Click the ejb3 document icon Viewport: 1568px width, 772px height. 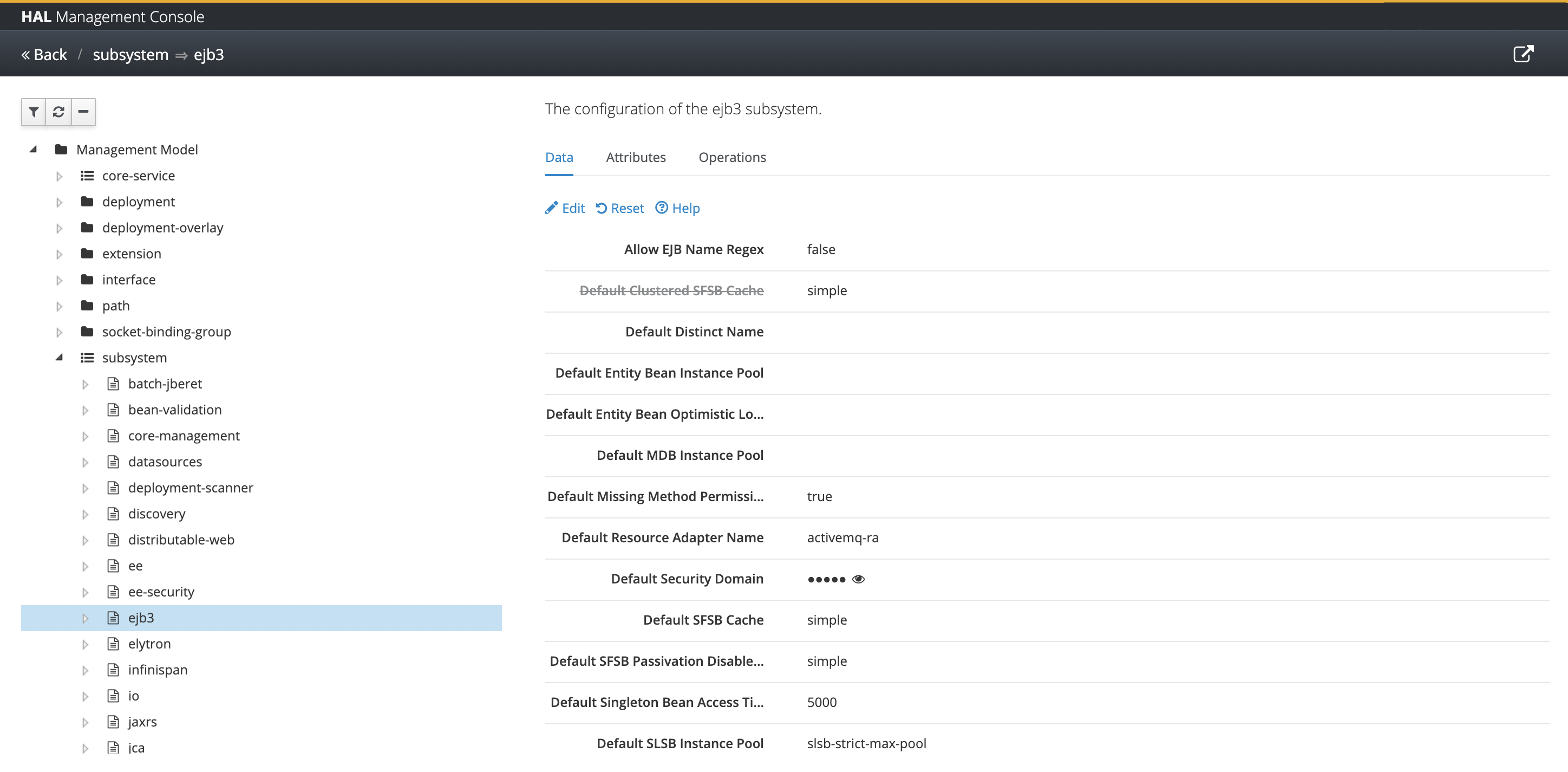(113, 618)
